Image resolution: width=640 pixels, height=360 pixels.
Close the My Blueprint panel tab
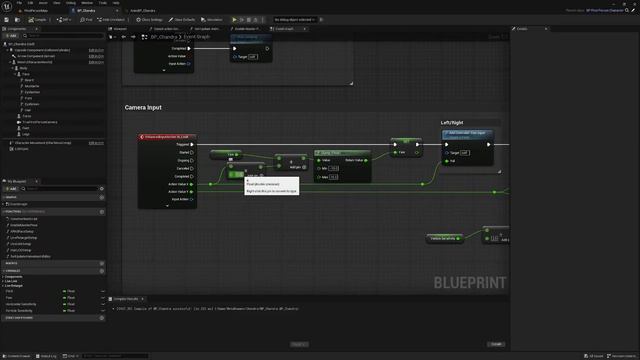[36, 181]
